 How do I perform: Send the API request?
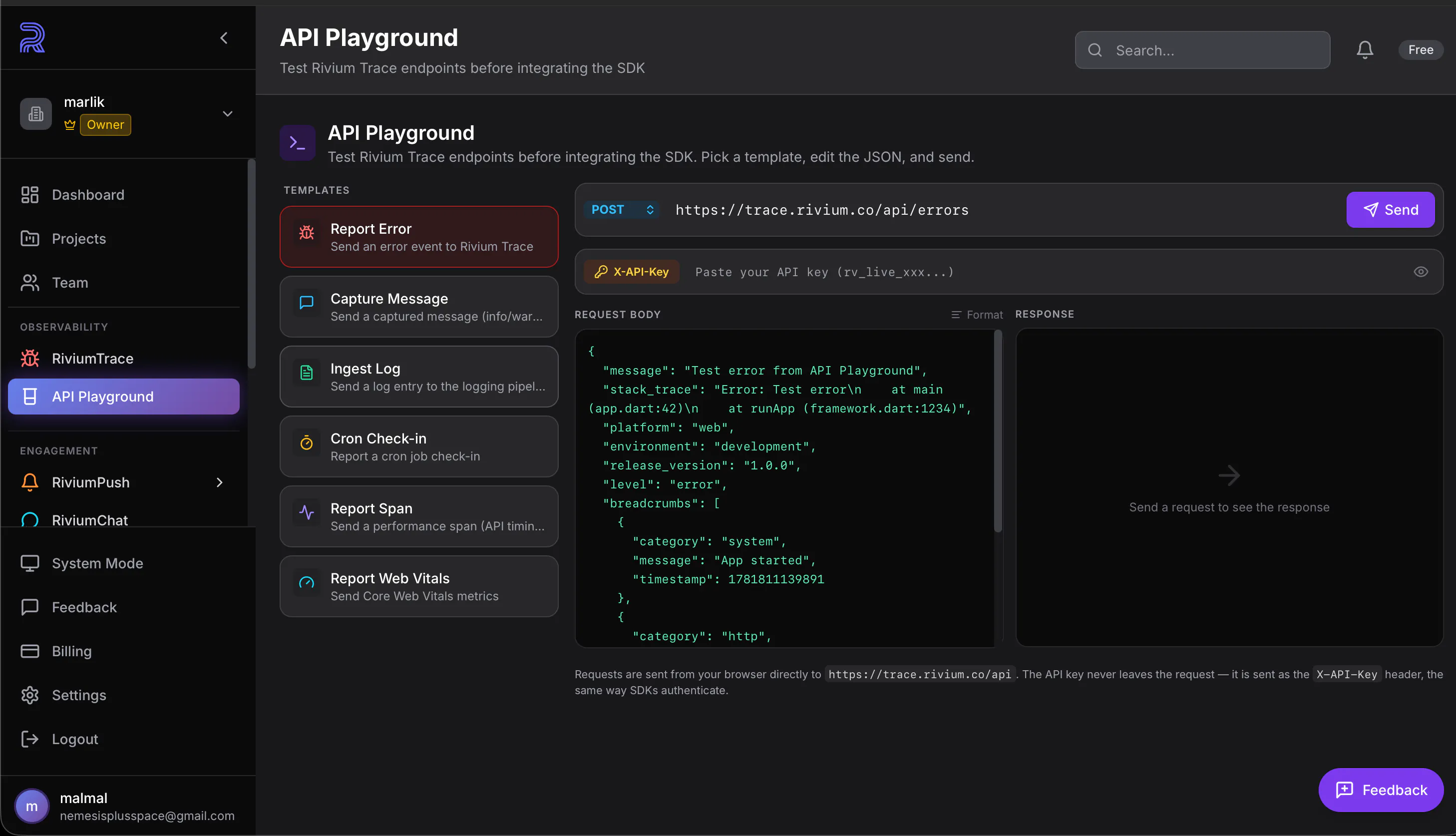pyautogui.click(x=1391, y=210)
